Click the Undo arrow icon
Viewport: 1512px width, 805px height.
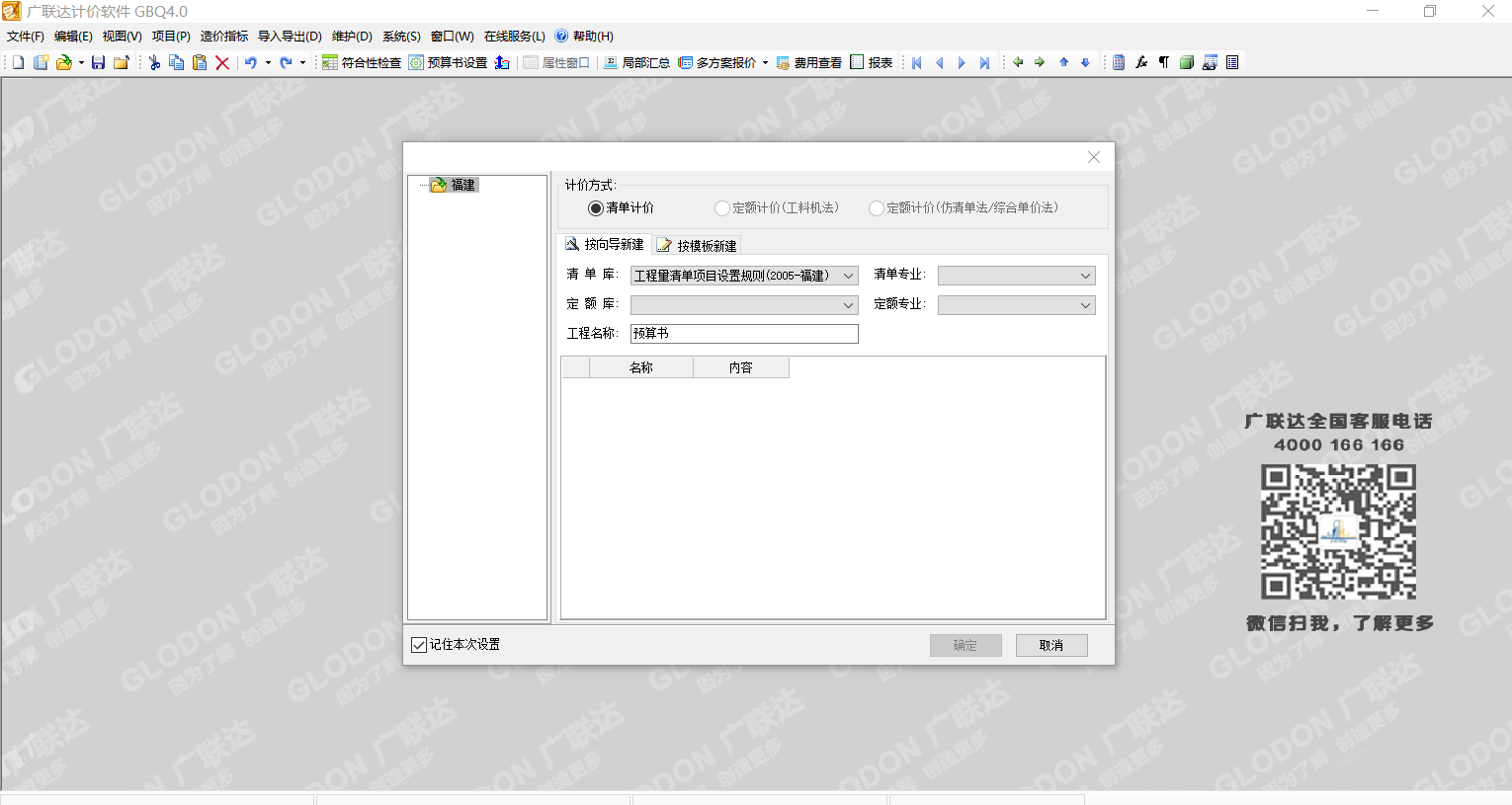click(x=251, y=62)
